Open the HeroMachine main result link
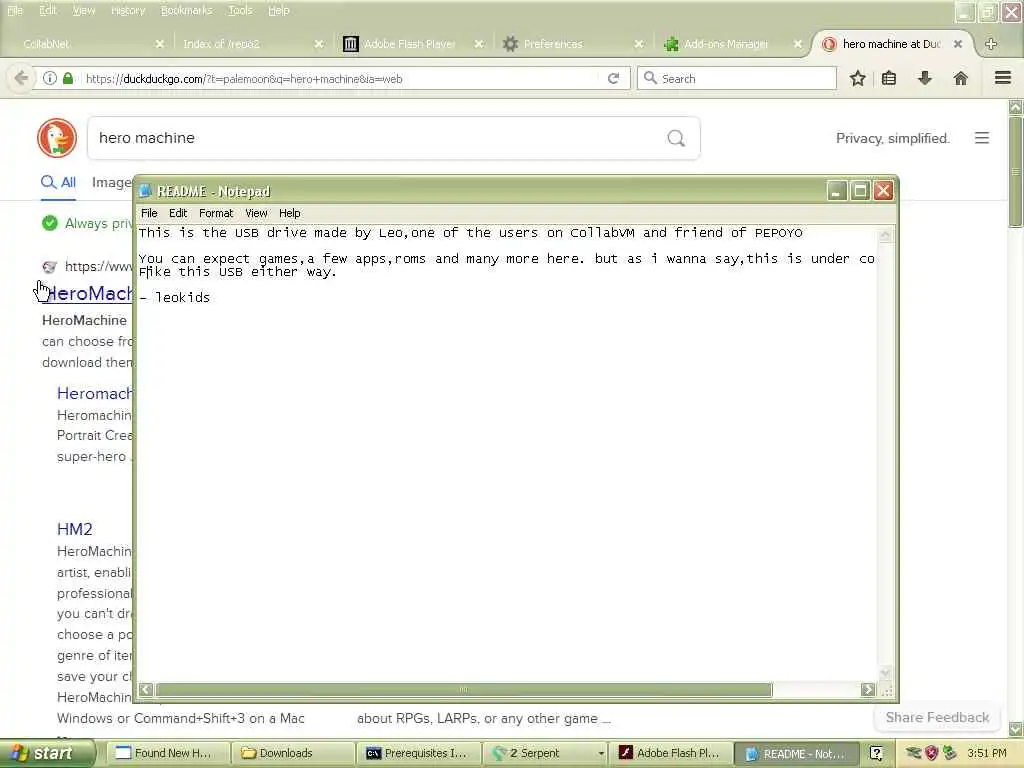The height and width of the screenshot is (768, 1024). coord(90,293)
